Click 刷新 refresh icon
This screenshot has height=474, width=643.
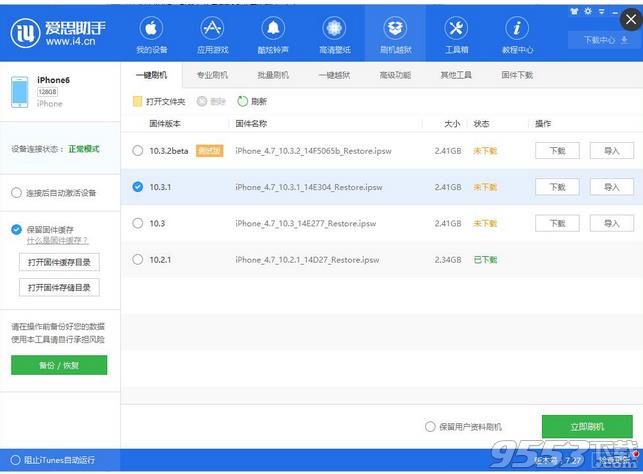tap(242, 101)
